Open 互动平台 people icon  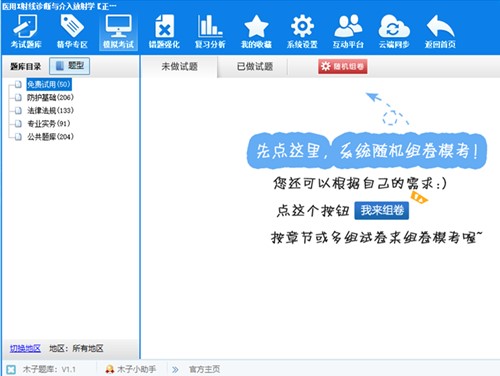click(348, 32)
